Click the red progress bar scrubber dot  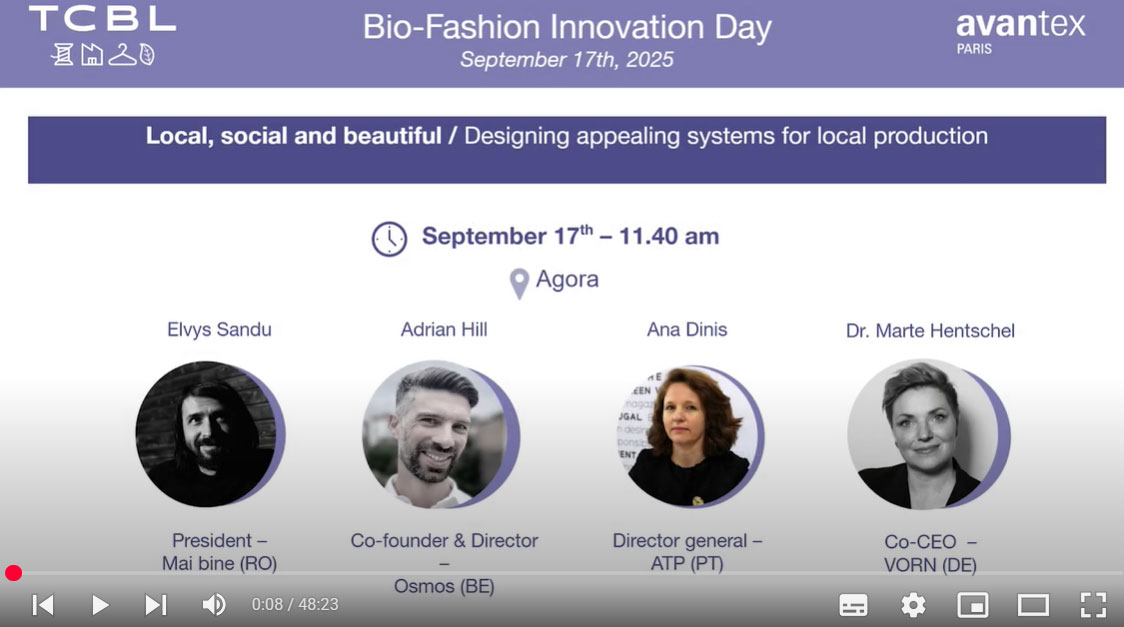(x=13, y=573)
